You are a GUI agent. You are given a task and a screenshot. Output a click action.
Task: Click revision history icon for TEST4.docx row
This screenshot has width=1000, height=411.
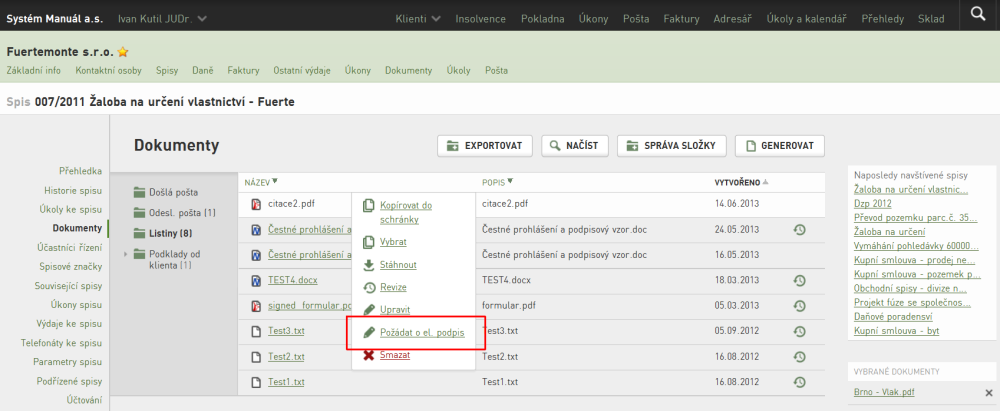point(799,280)
